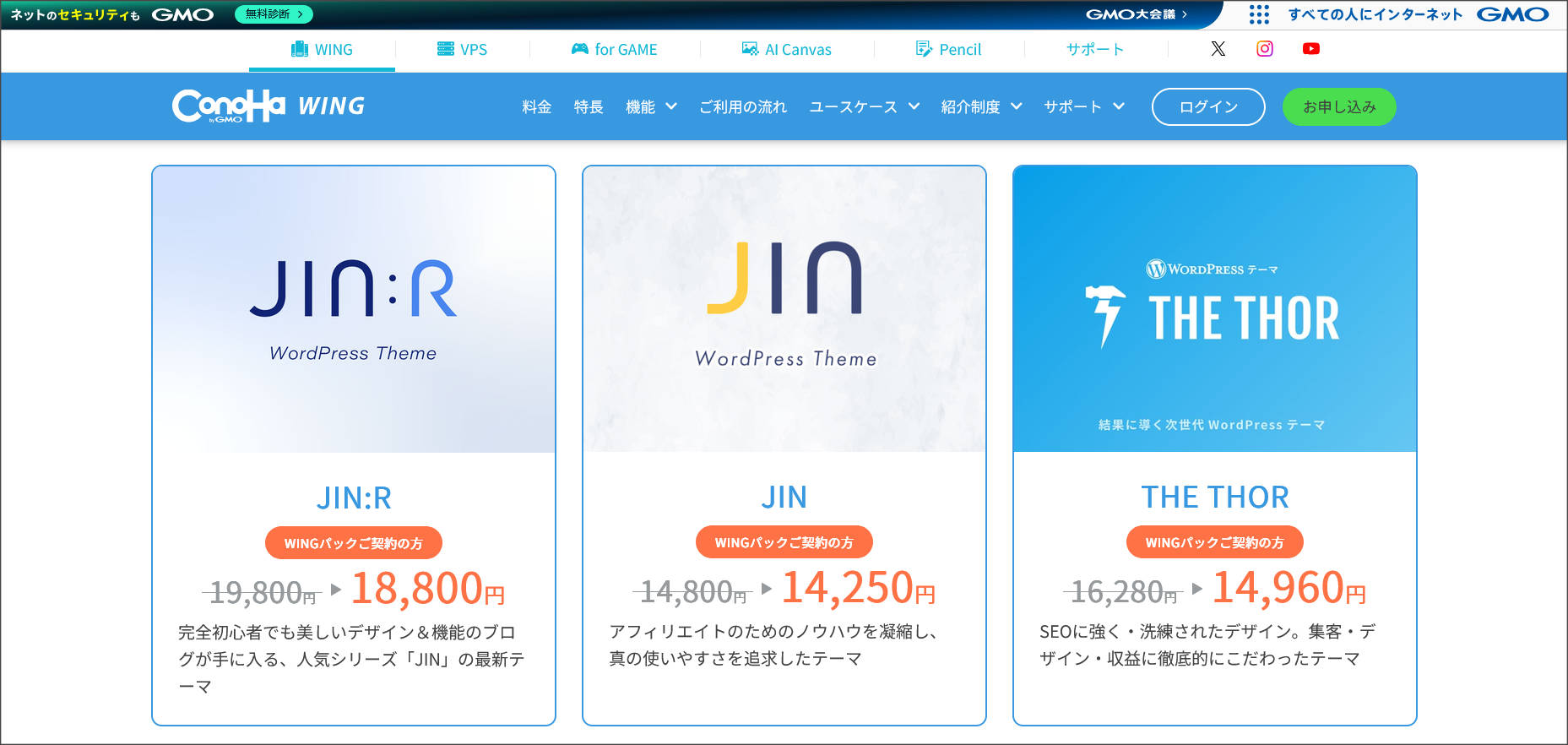
Task: Open the THE THOR theme banner image
Action: coord(1215,309)
